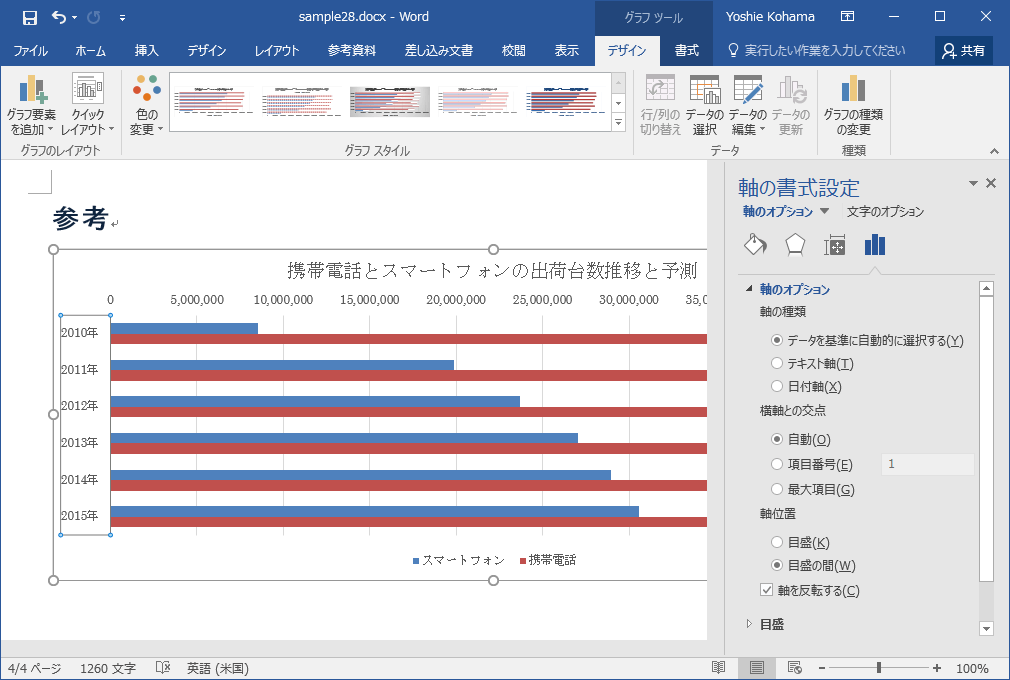Select the サイズとプロパティ icon
1010x680 pixels.
pyautogui.click(x=835, y=245)
